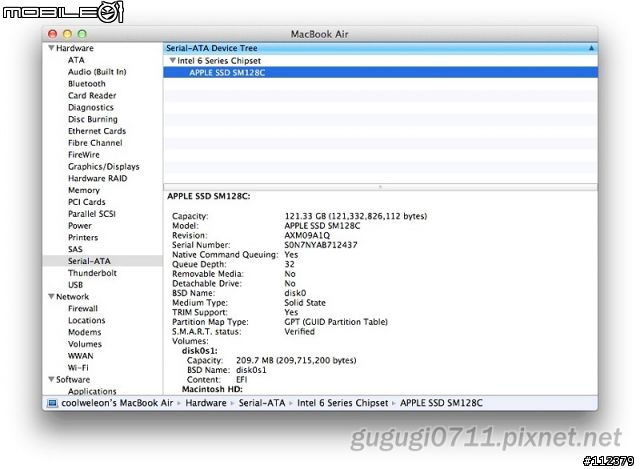The height and width of the screenshot is (469, 640).
Task: Click the Network section label
Action: (72, 297)
